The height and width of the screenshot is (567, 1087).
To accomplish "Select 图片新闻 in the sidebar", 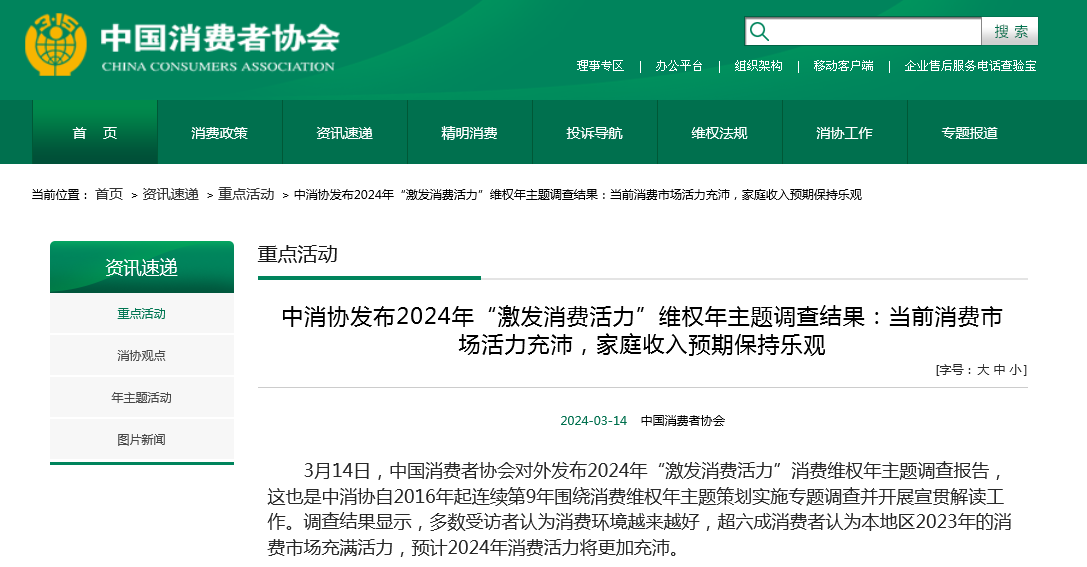I will (141, 439).
